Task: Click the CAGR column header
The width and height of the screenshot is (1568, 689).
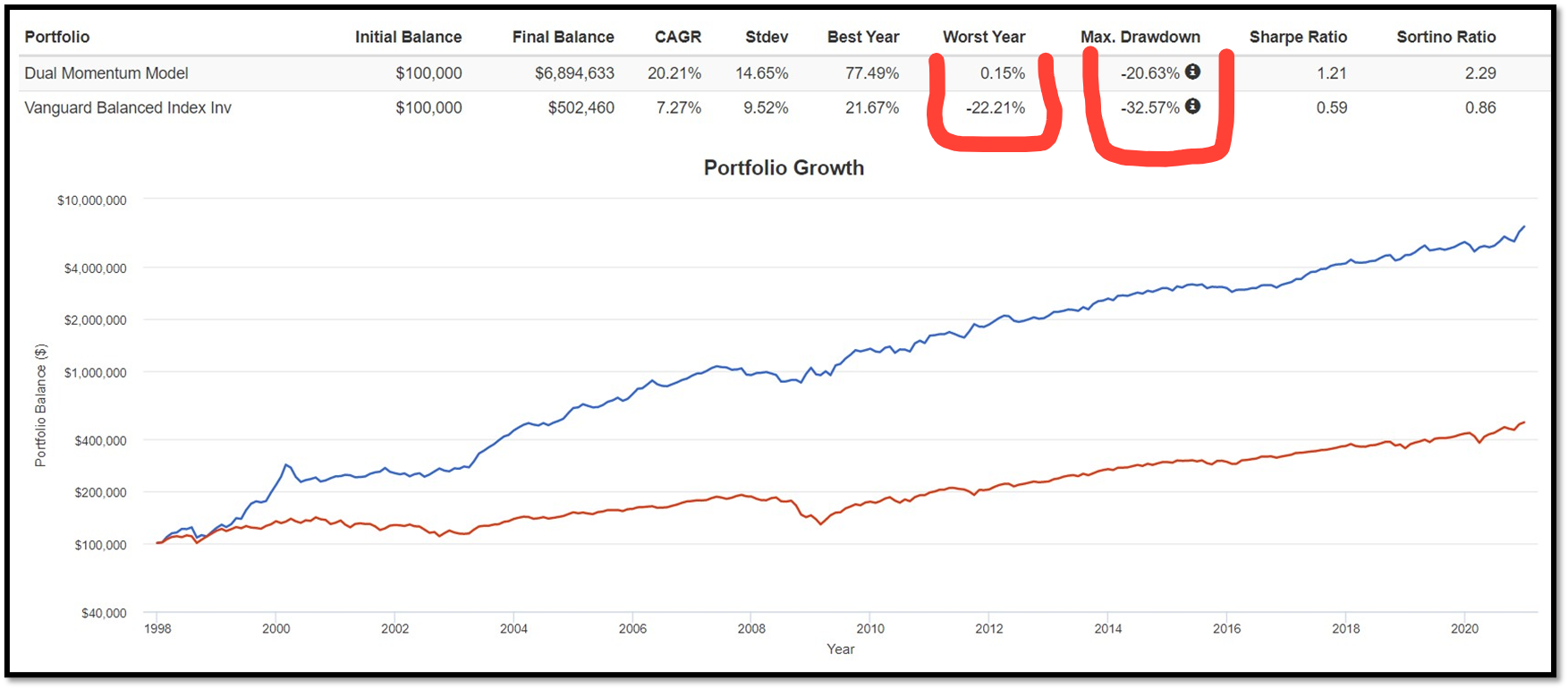Action: coord(678,37)
